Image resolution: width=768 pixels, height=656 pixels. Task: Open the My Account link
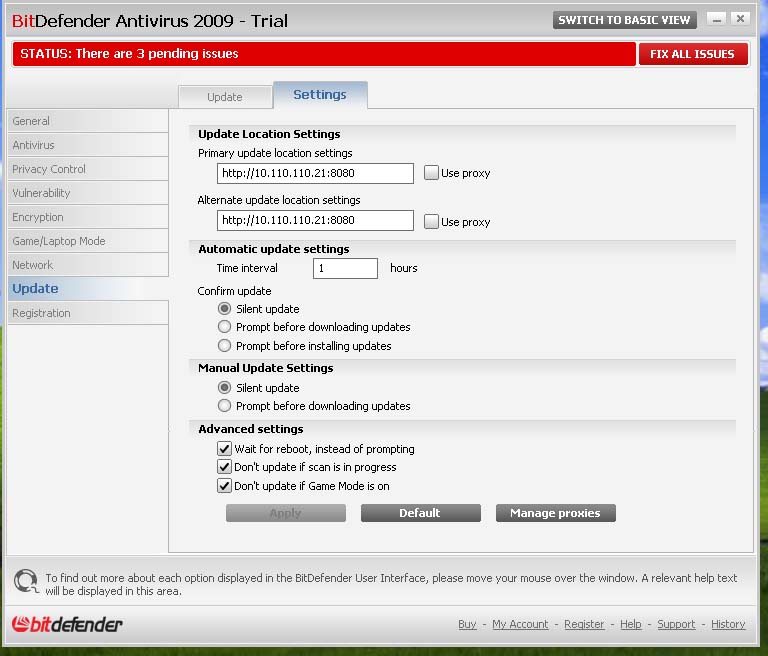point(520,624)
